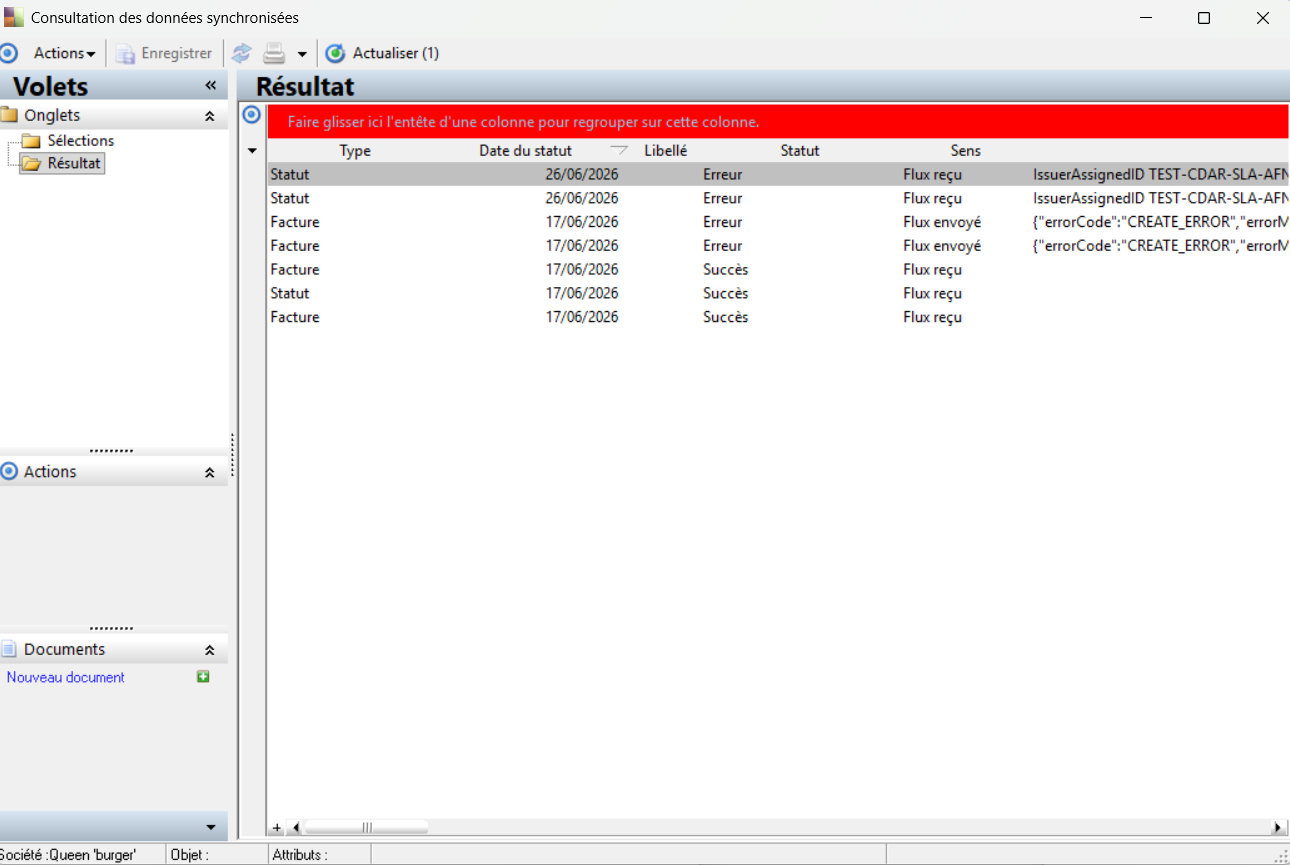Select the highlighted first Statut row
This screenshot has width=1290, height=865.
tap(777, 174)
